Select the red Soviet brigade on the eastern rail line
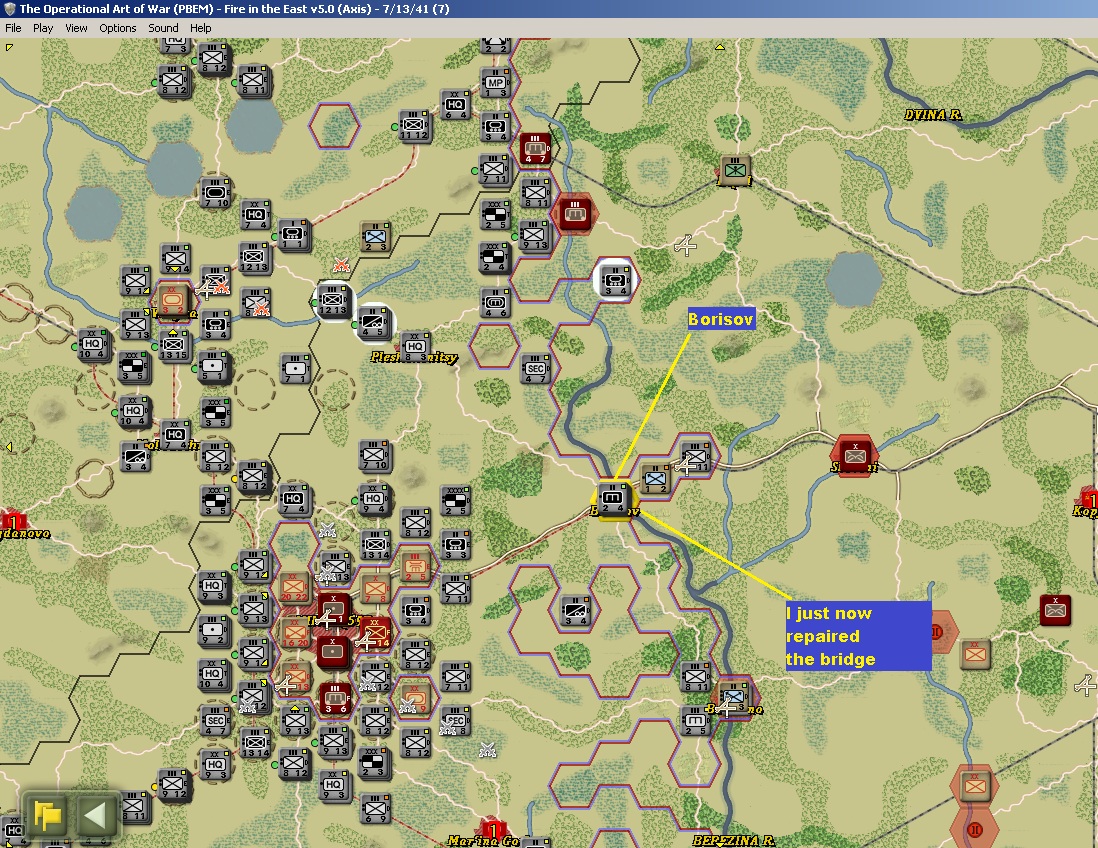The width and height of the screenshot is (1098, 848). (x=854, y=455)
